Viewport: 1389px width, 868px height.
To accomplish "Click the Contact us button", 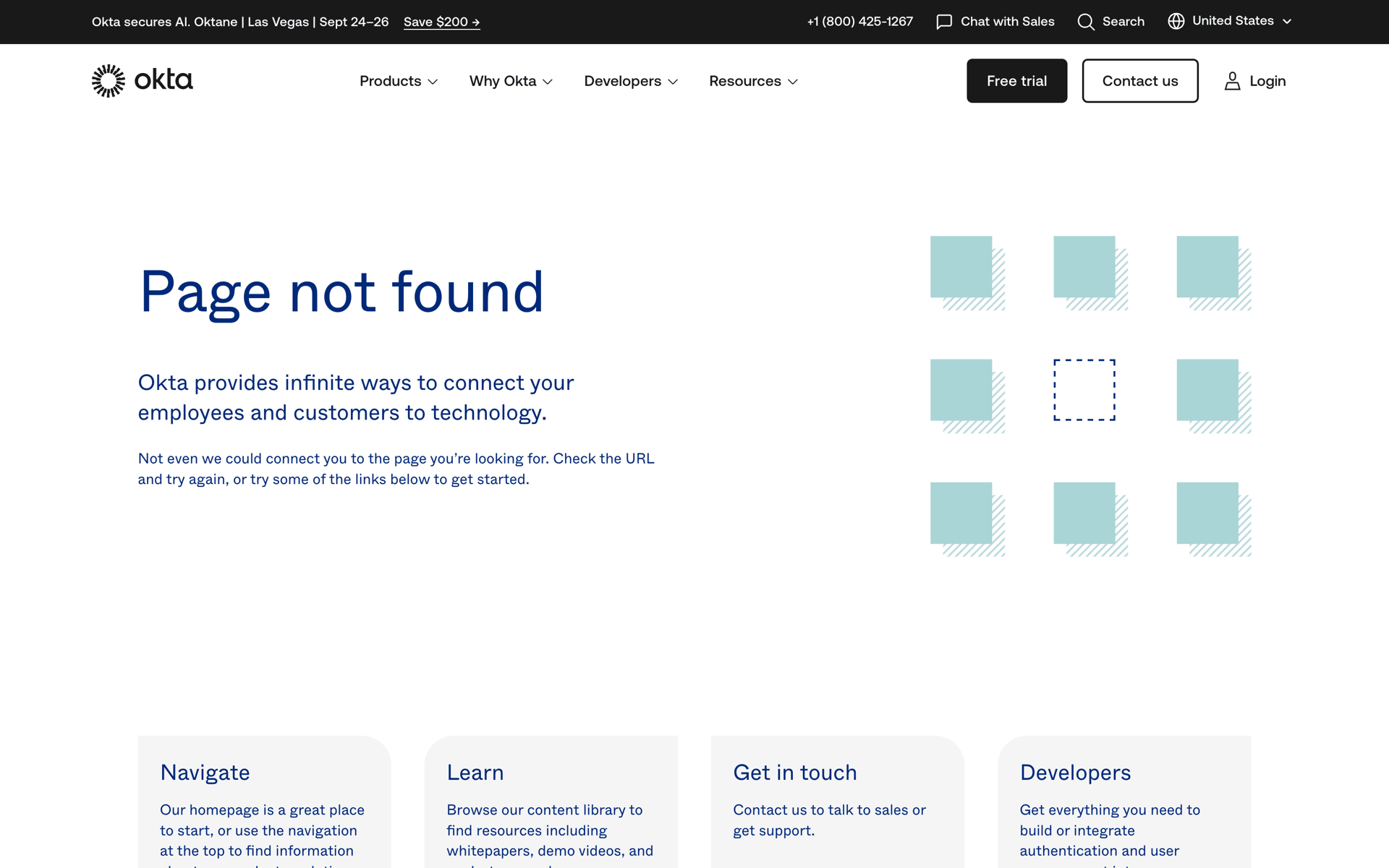I will point(1140,81).
